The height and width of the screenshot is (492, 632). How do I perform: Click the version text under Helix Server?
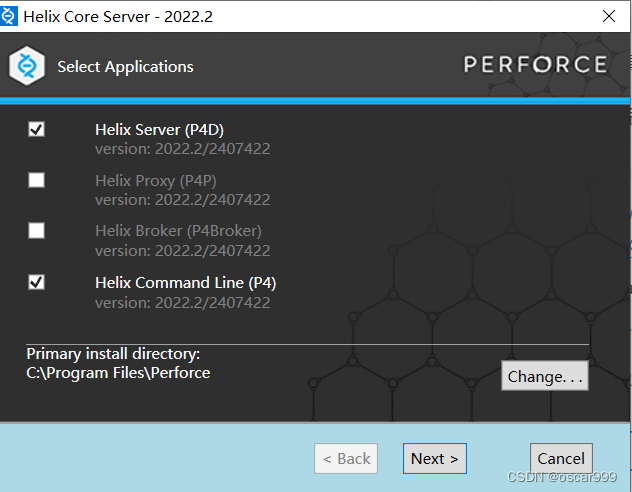coord(183,149)
